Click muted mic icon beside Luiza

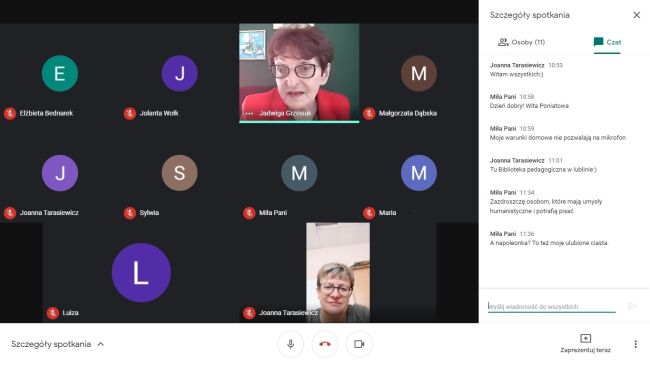[53, 313]
